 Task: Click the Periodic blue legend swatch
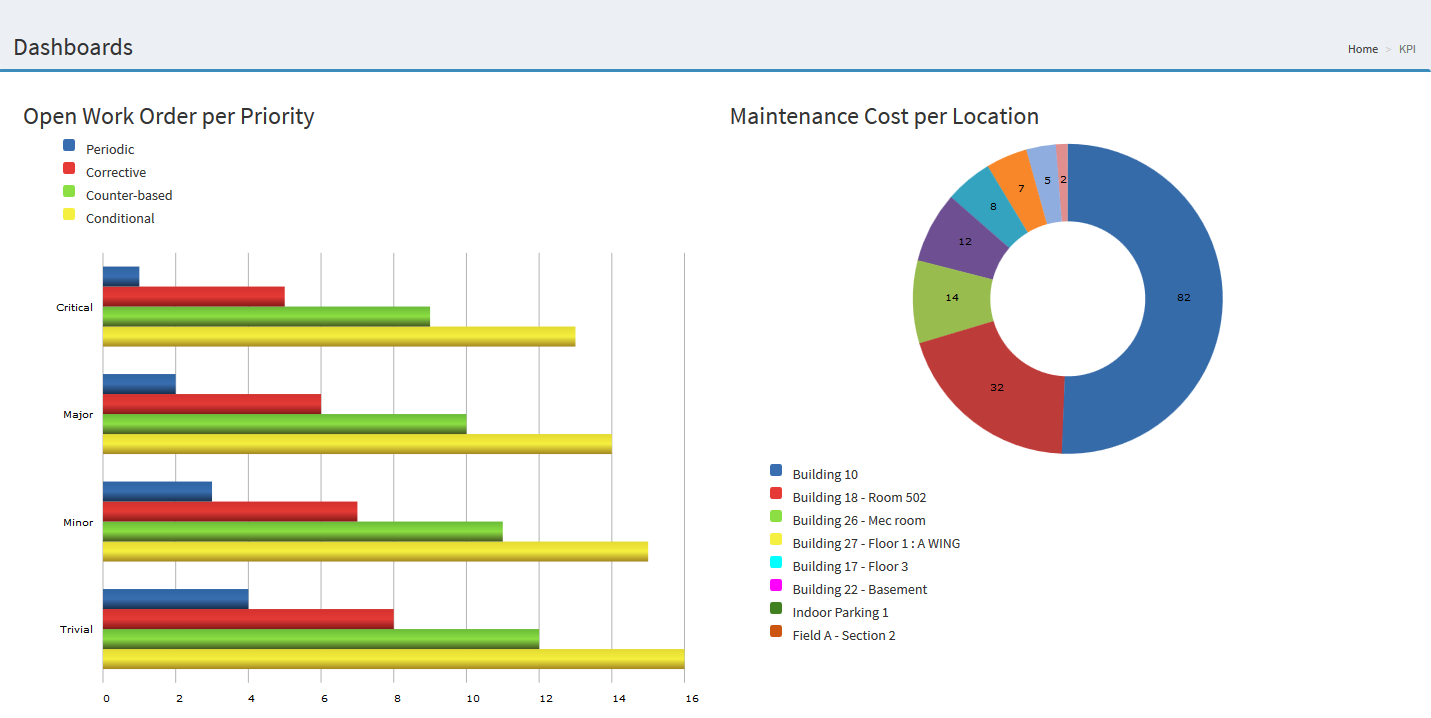69,146
